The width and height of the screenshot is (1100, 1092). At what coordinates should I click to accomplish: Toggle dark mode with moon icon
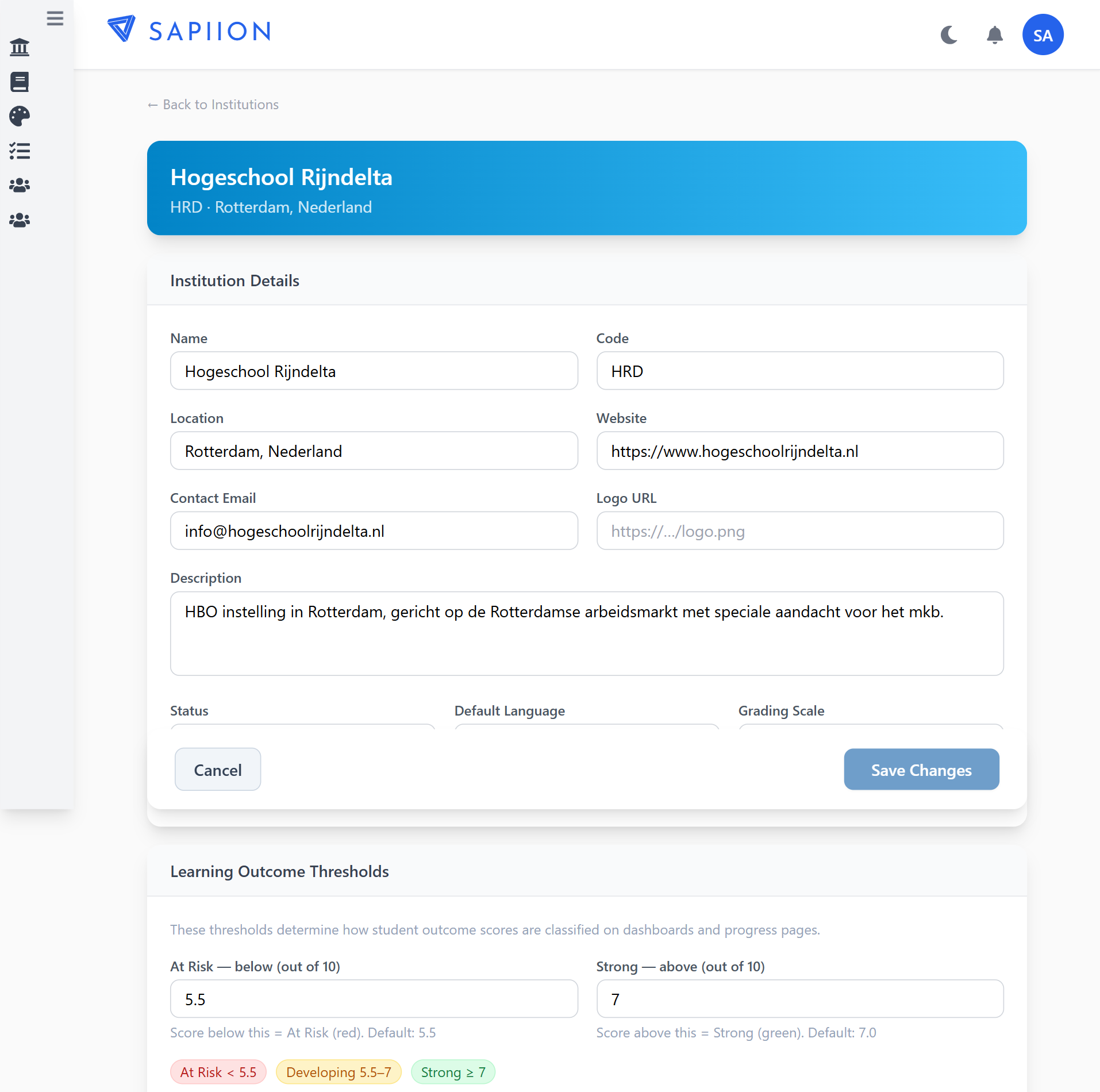pos(949,35)
